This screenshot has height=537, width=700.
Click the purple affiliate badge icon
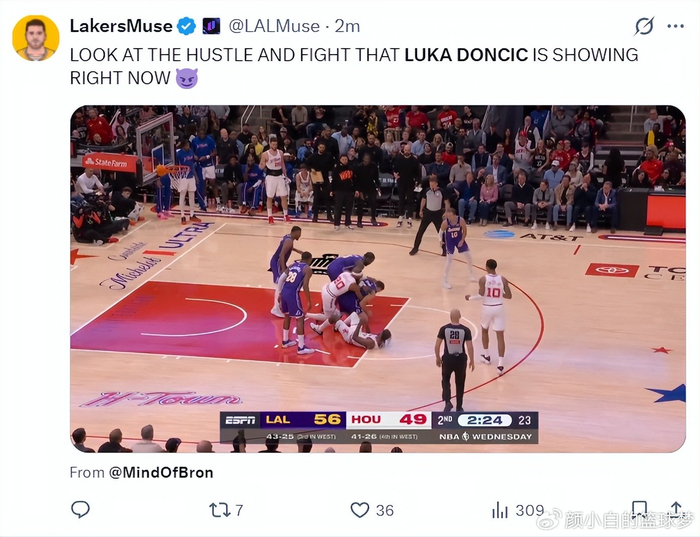[211, 26]
